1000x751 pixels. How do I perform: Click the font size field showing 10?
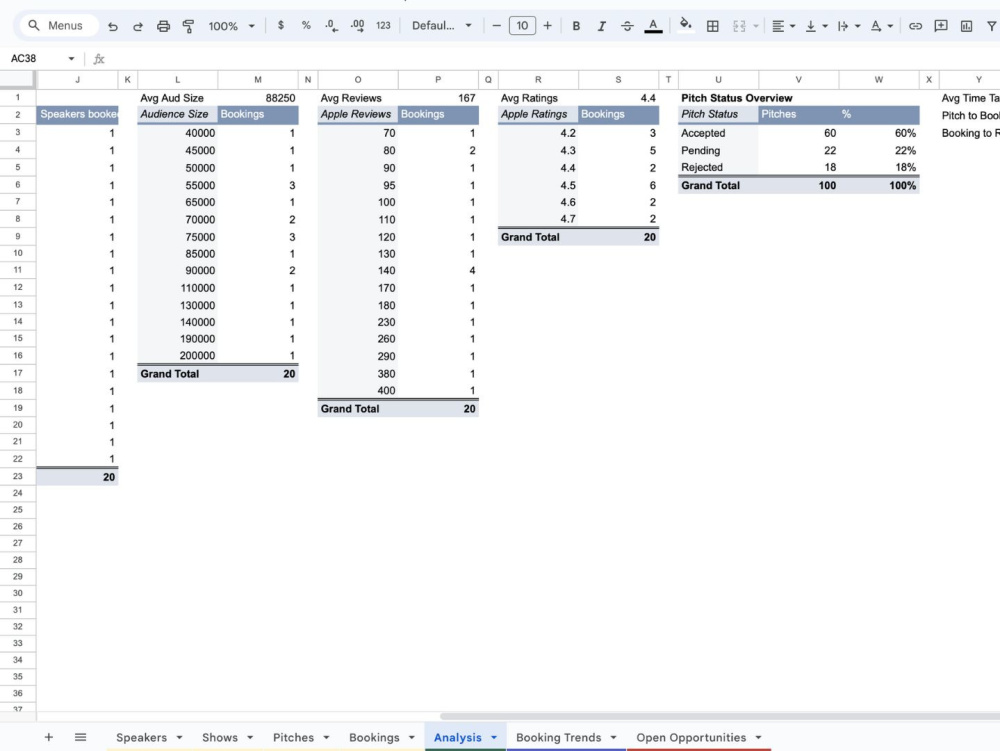tap(522, 26)
